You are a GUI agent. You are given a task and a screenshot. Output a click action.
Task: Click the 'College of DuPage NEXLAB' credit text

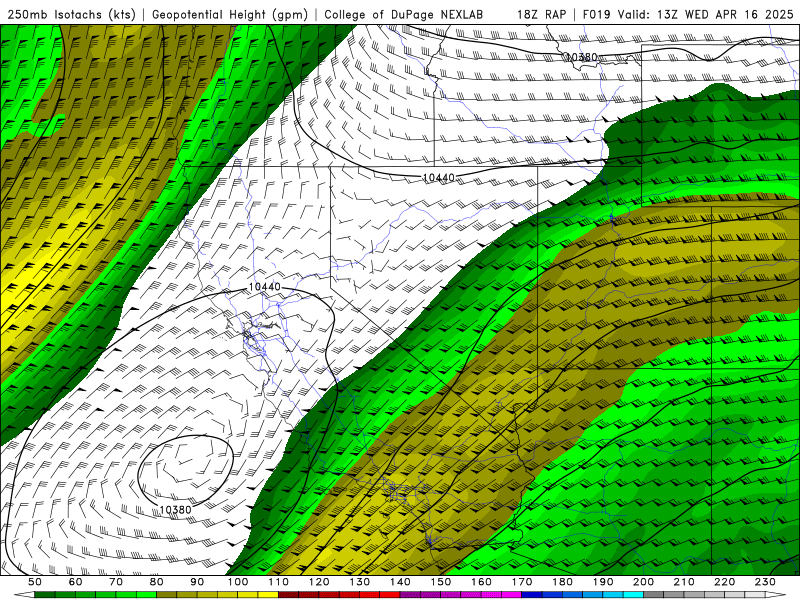tap(403, 14)
